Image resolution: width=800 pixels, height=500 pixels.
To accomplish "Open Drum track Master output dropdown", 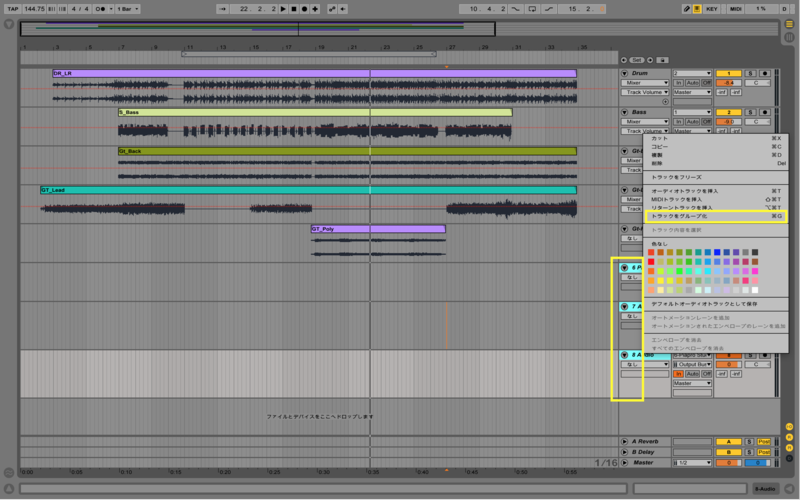I will click(x=692, y=92).
